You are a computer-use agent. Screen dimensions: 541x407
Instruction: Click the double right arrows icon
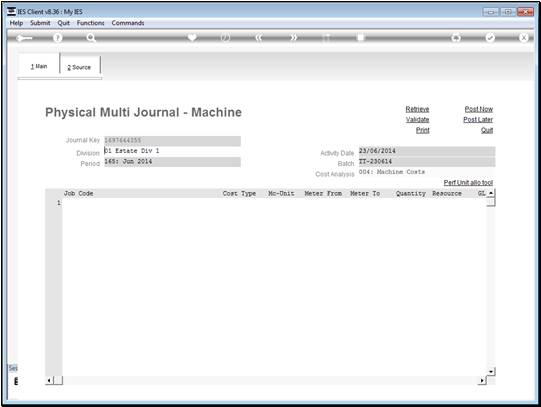click(293, 38)
